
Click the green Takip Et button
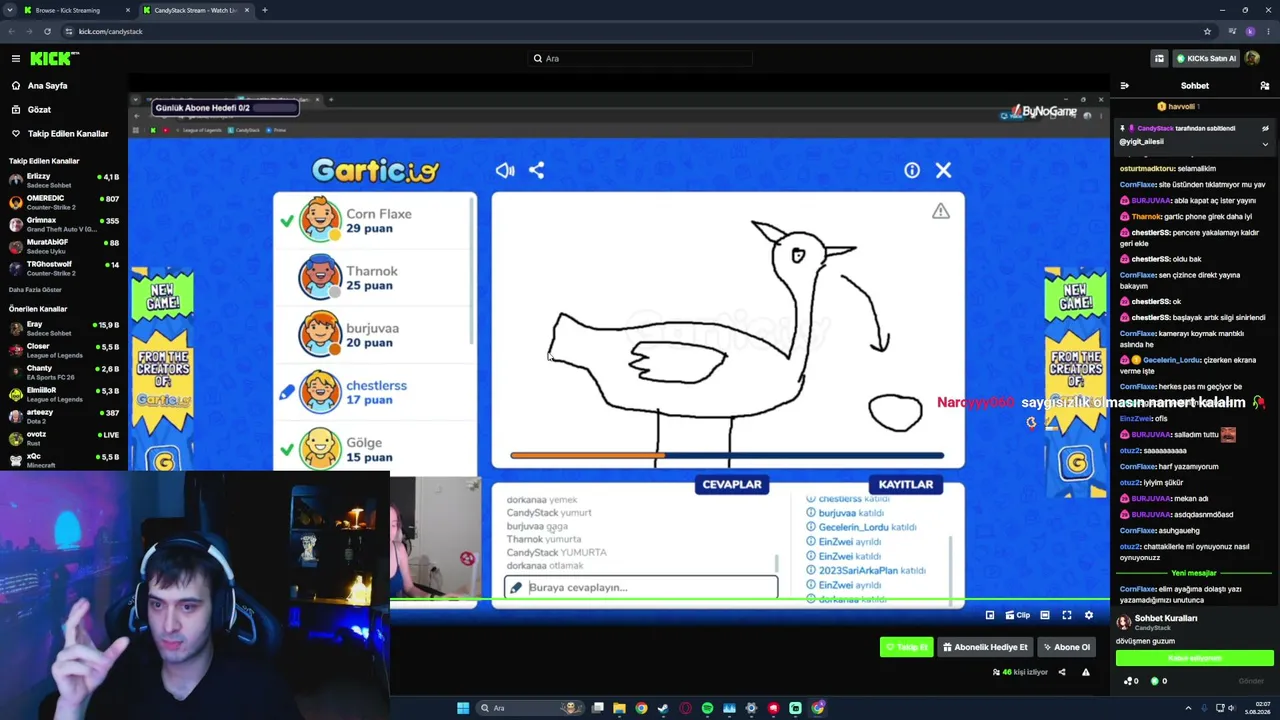pos(906,647)
